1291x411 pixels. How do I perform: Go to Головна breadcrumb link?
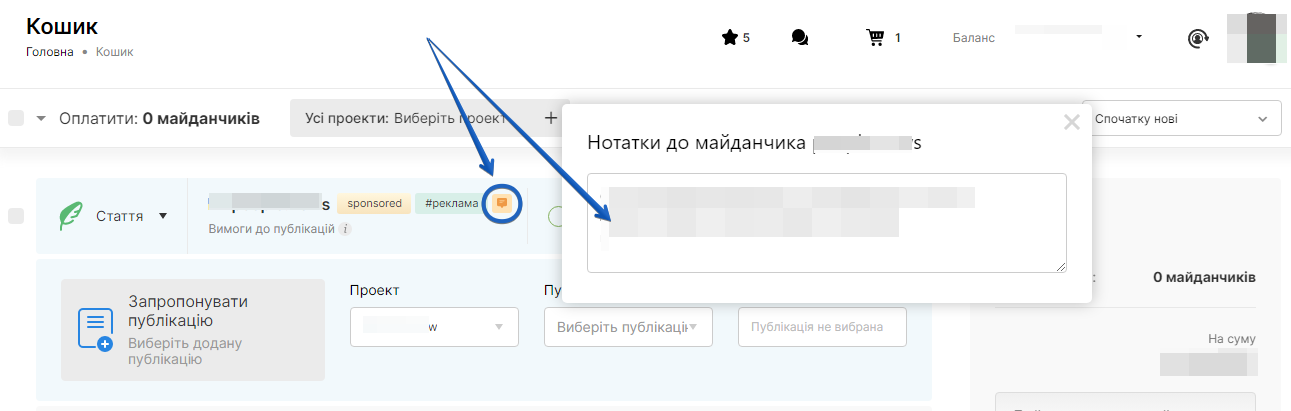pyautogui.click(x=49, y=52)
